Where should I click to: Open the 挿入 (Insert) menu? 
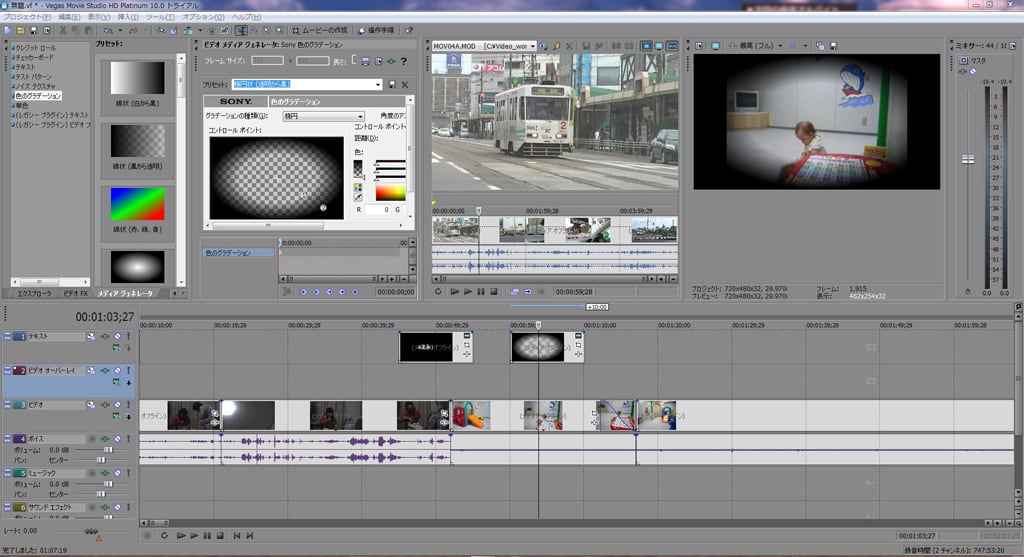pyautogui.click(x=129, y=17)
